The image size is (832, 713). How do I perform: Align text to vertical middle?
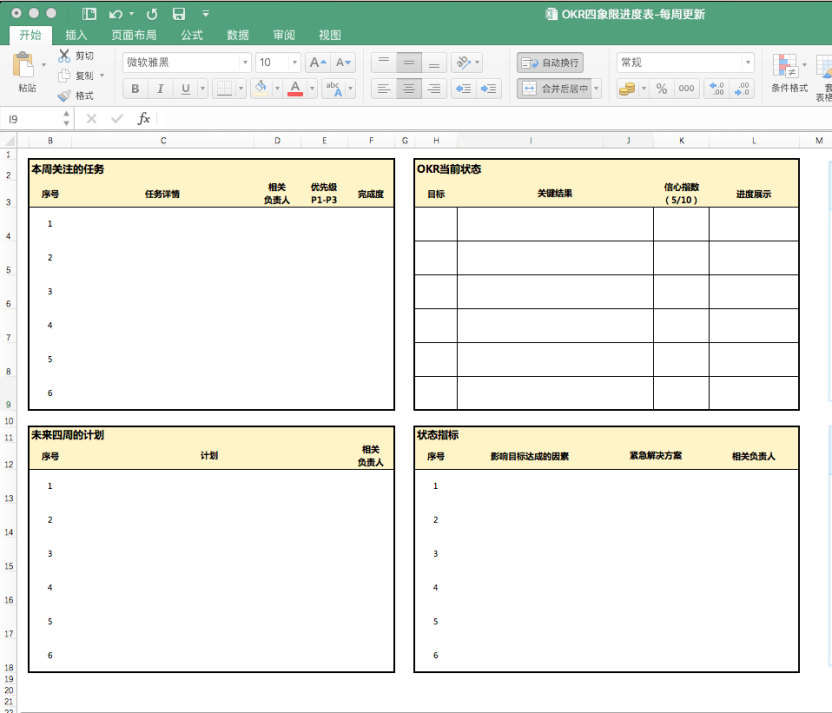[409, 63]
